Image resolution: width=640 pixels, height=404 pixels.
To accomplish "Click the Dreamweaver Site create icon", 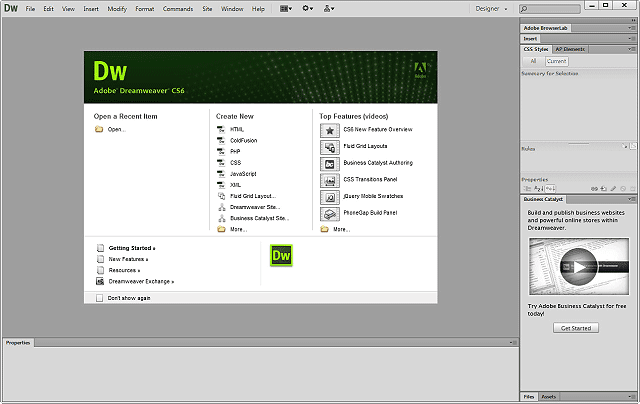I will tap(221, 207).
